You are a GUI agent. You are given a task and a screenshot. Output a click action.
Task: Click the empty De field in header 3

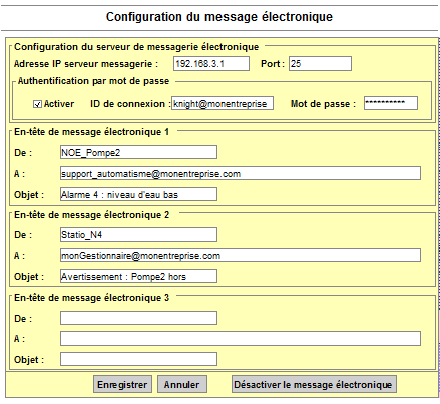[138, 318]
